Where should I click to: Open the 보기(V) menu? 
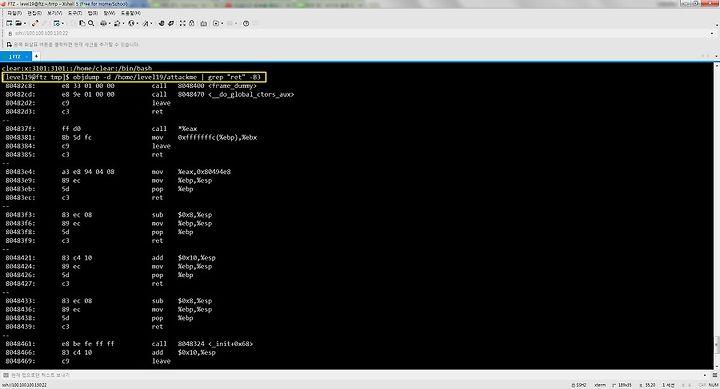pos(55,13)
